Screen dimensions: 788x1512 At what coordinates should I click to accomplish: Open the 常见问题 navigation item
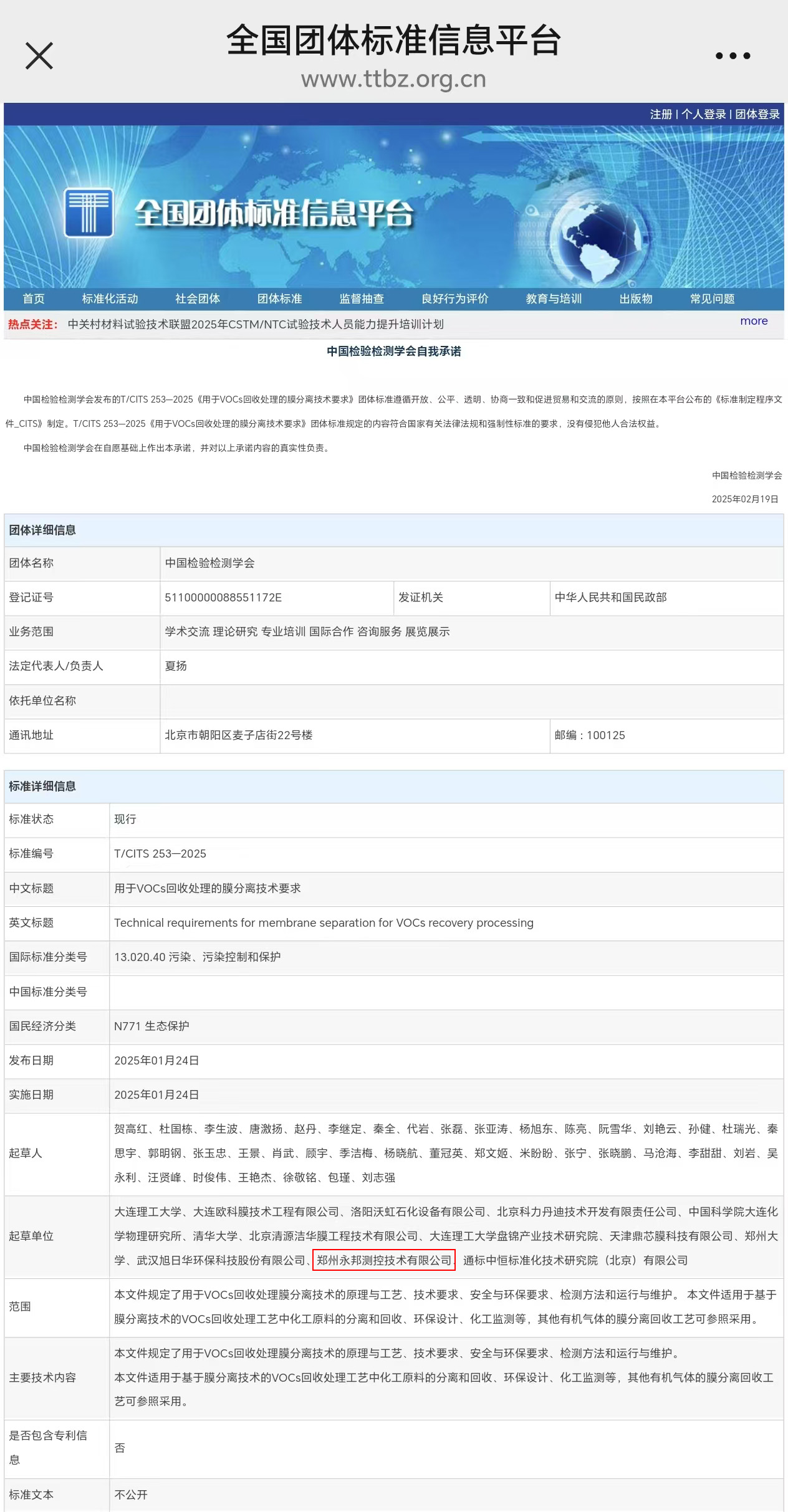712,299
